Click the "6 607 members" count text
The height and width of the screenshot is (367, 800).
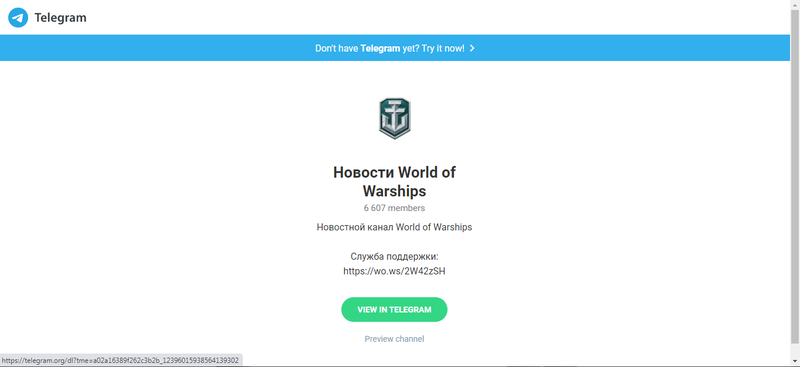pos(394,208)
